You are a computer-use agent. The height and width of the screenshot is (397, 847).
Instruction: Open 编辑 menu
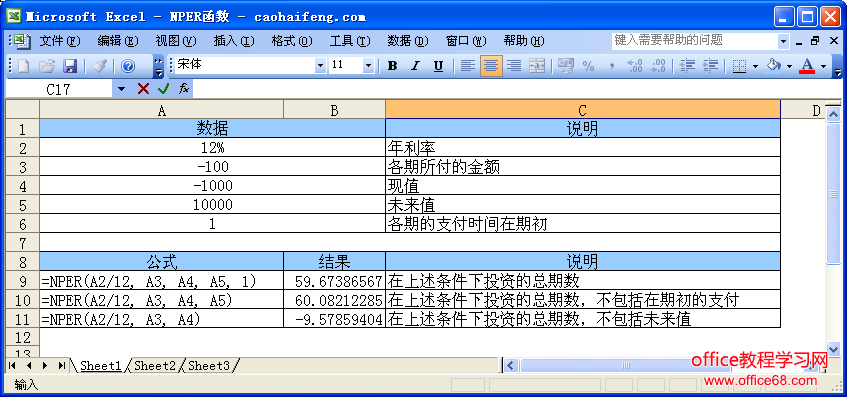[118, 41]
